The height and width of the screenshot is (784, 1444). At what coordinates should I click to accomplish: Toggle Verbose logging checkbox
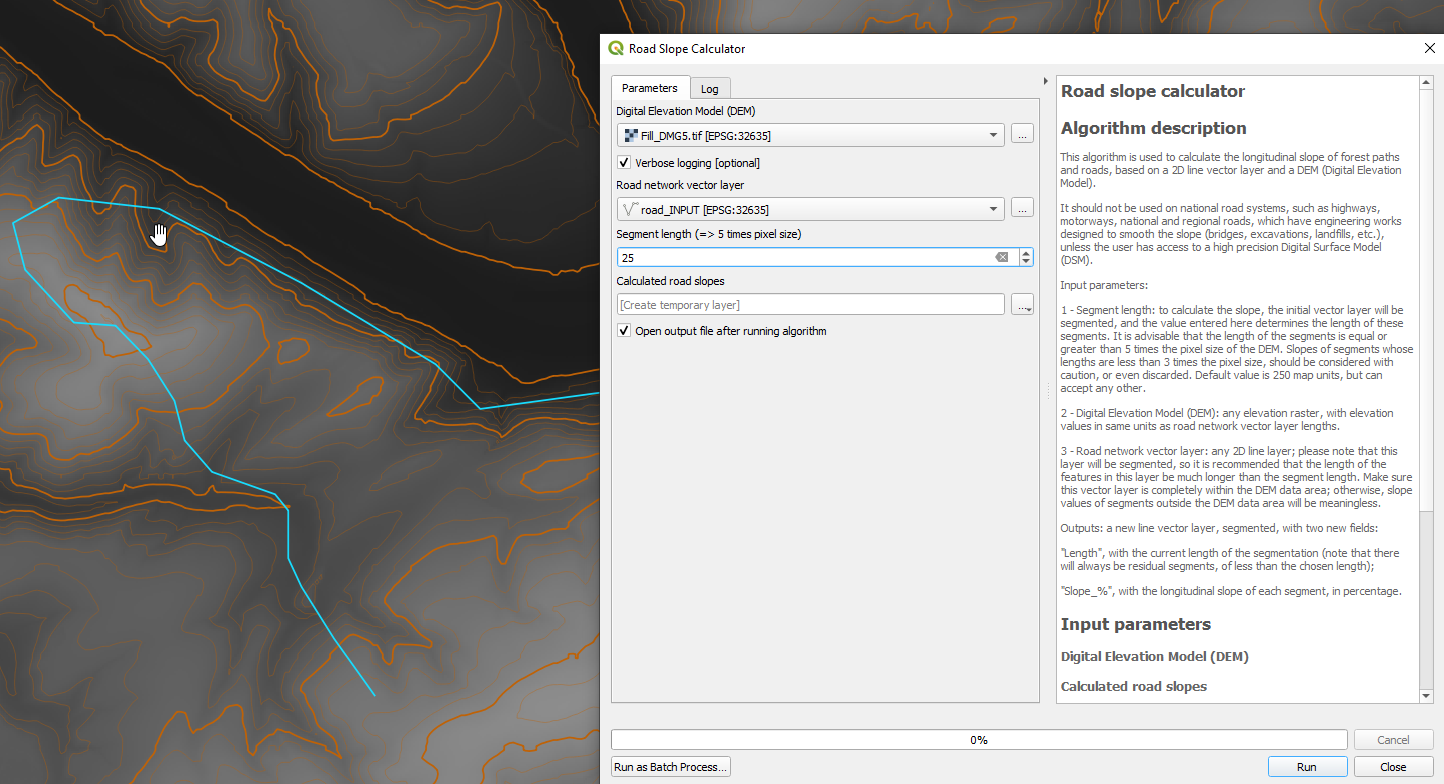(x=624, y=162)
